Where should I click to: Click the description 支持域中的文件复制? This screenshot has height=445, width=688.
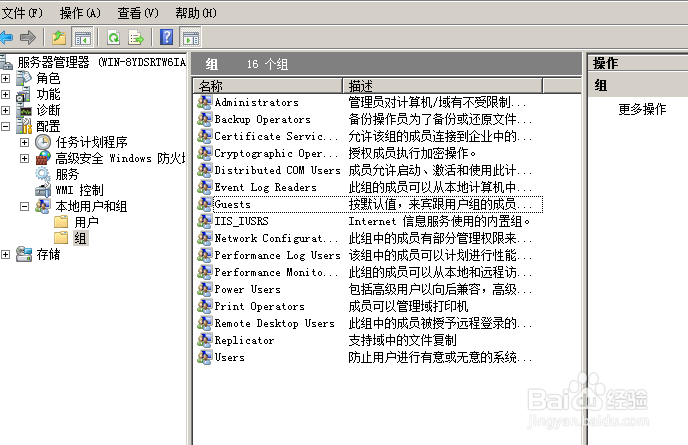[x=402, y=340]
